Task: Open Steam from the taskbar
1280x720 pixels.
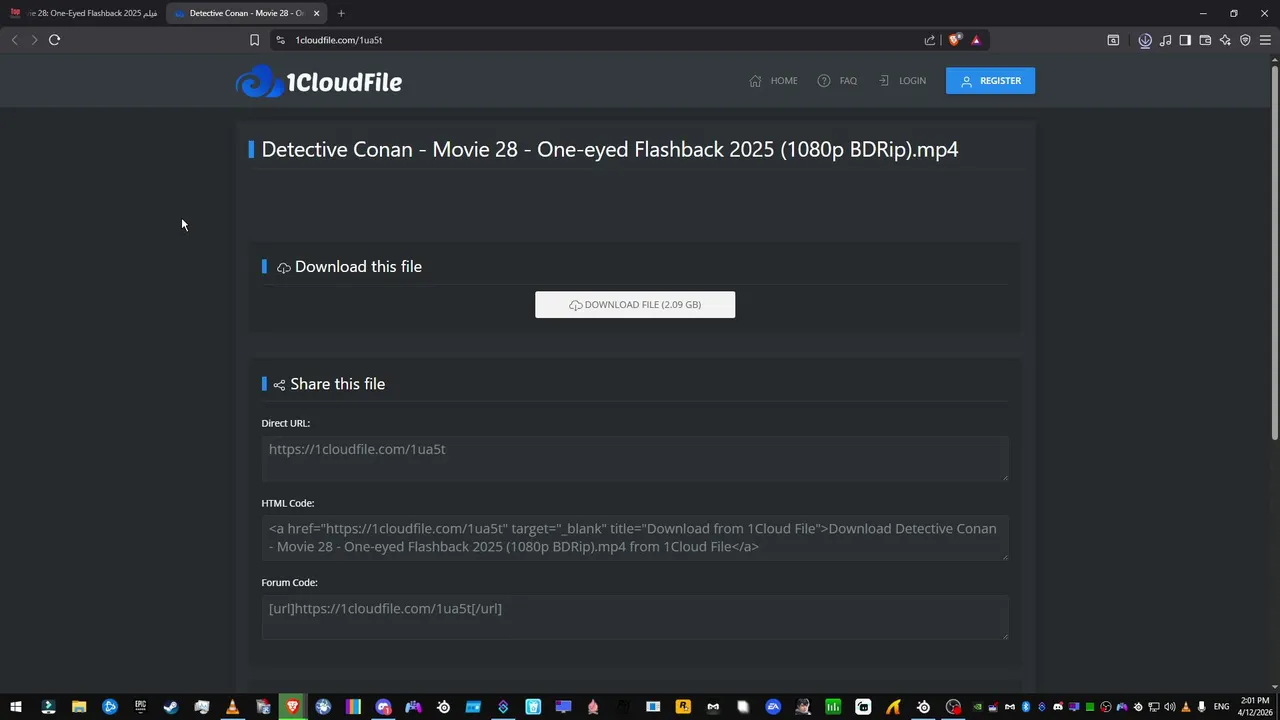Action: (171, 707)
